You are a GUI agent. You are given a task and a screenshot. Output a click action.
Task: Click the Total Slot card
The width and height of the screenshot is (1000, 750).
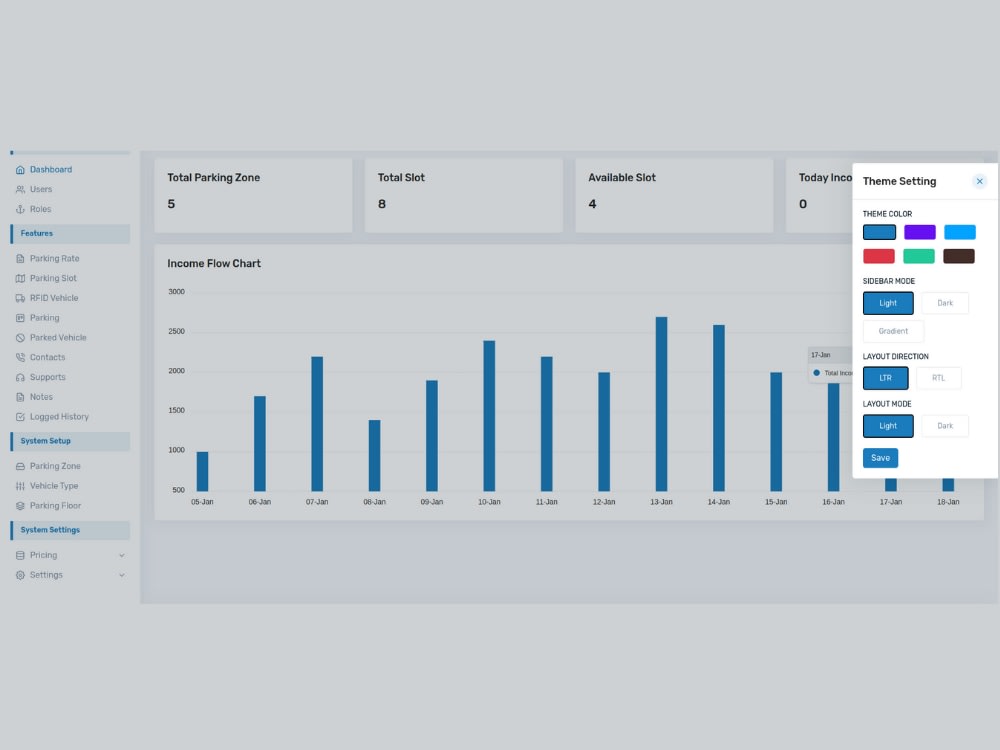coord(464,195)
